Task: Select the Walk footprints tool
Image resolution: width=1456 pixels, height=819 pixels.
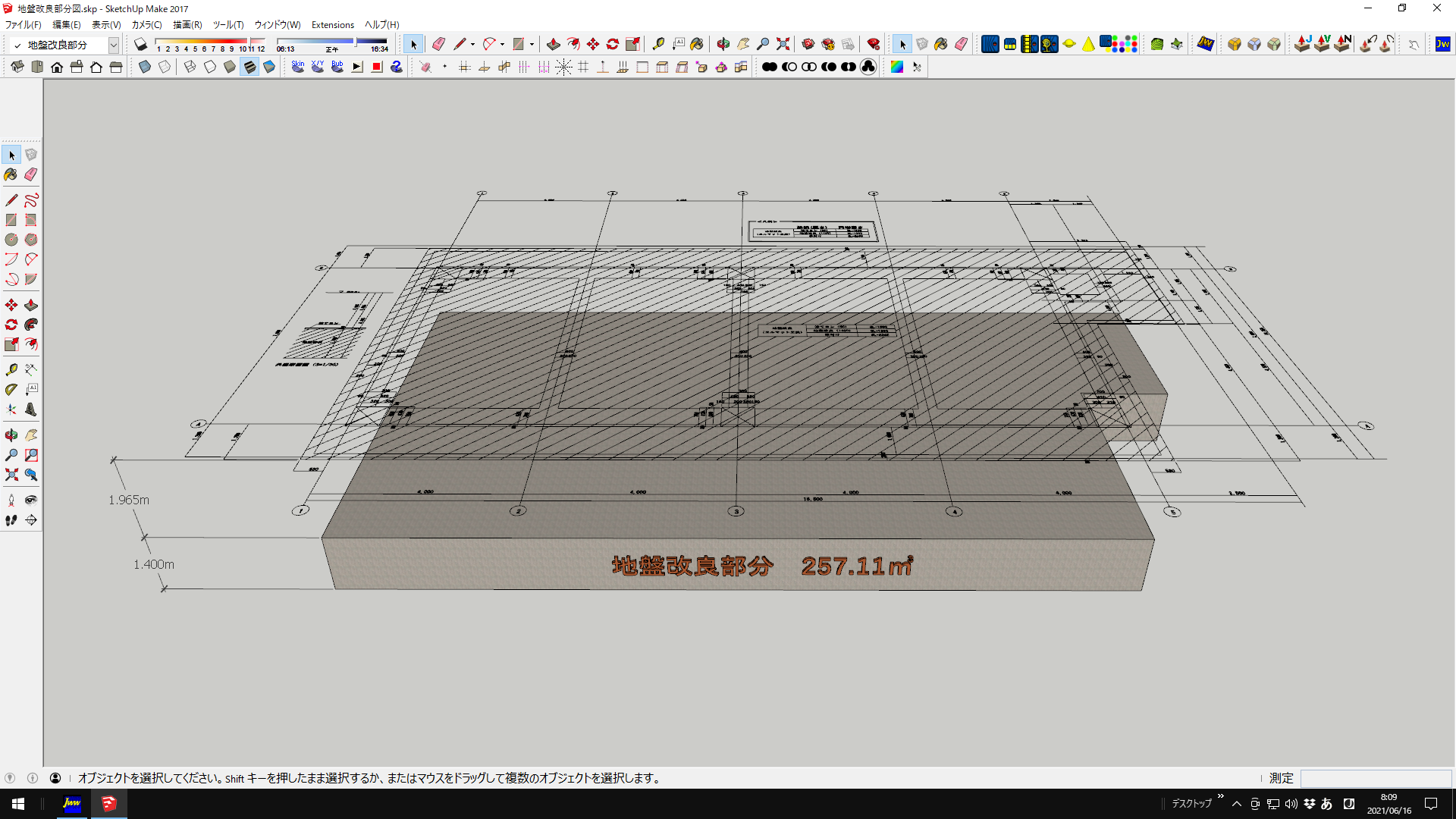Action: 11,520
